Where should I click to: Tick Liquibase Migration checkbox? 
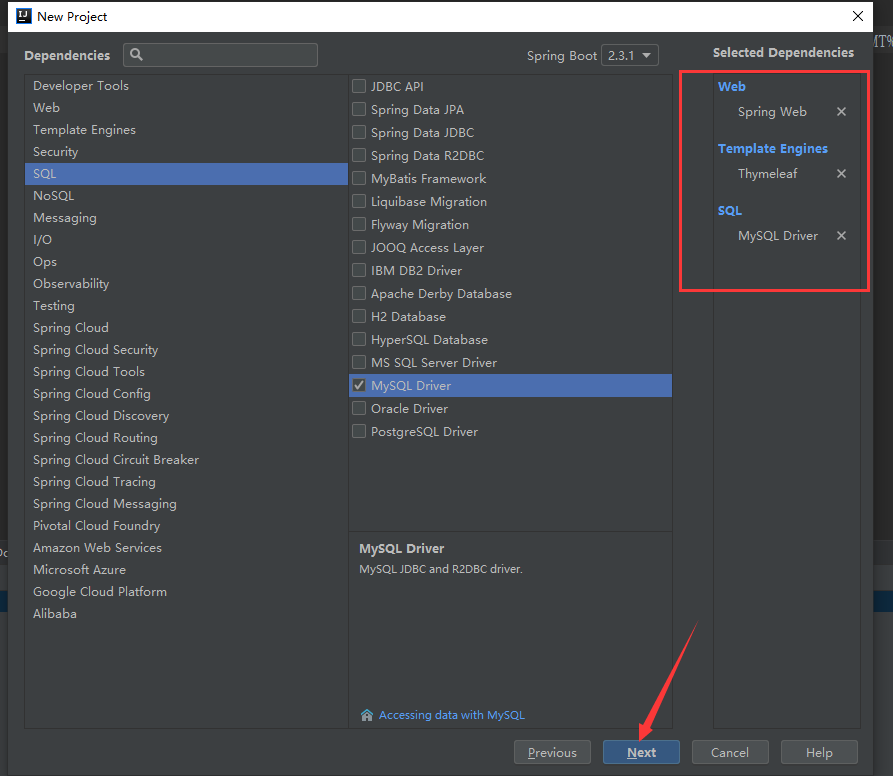pyautogui.click(x=359, y=202)
